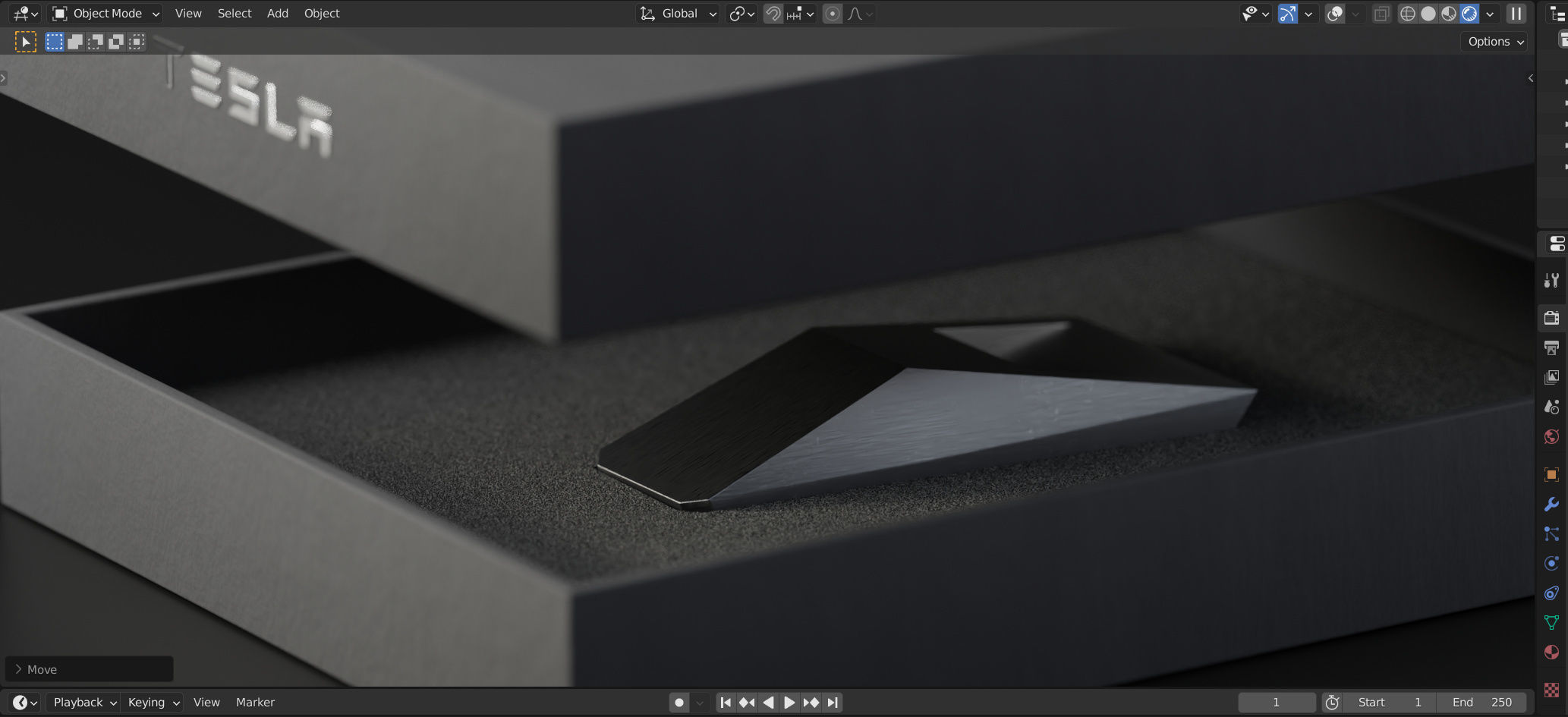Open the timeline Marker menu
The height and width of the screenshot is (717, 1568).
[x=255, y=703]
